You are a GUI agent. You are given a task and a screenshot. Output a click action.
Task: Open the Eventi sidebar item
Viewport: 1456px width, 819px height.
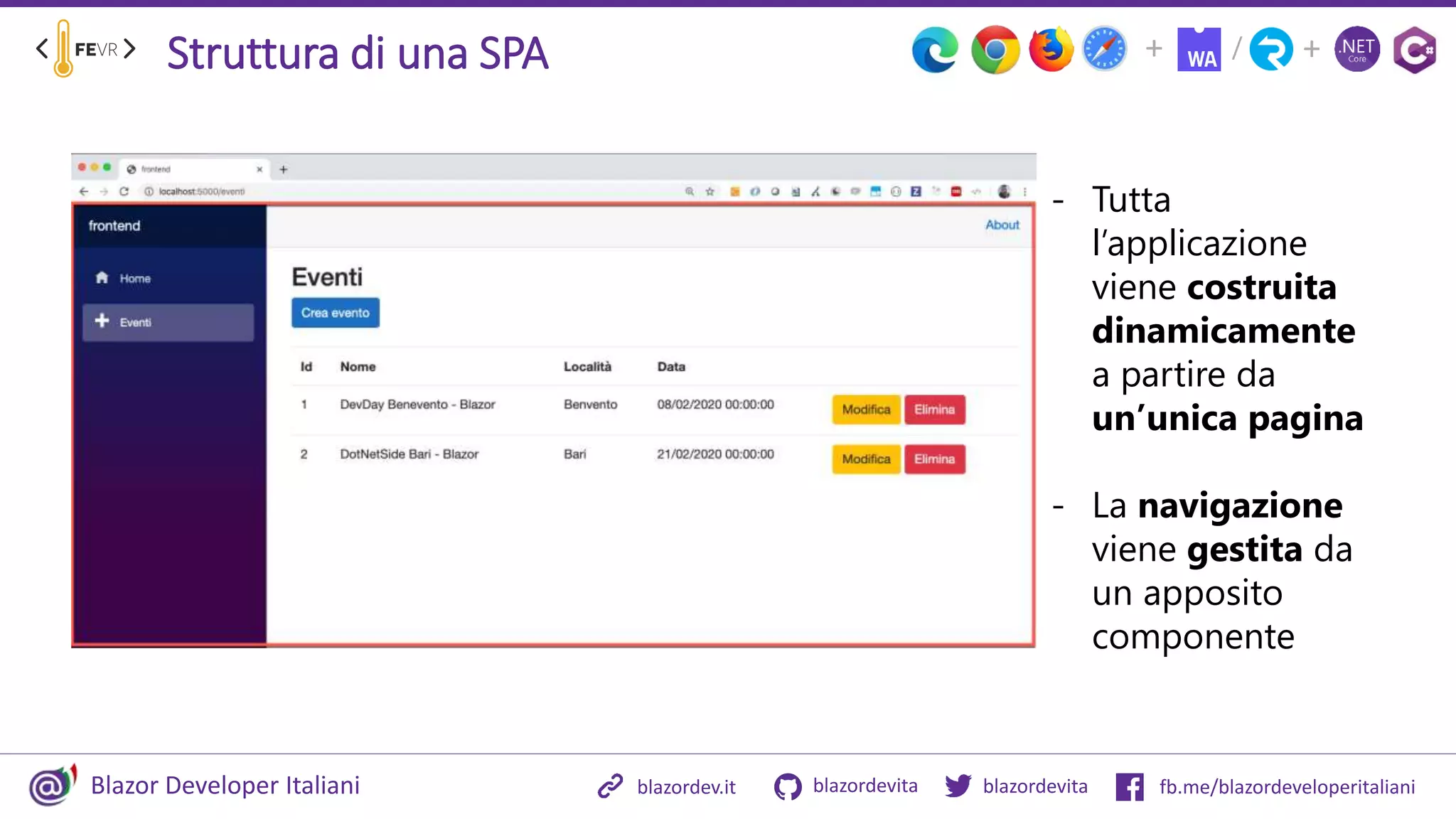[168, 323]
